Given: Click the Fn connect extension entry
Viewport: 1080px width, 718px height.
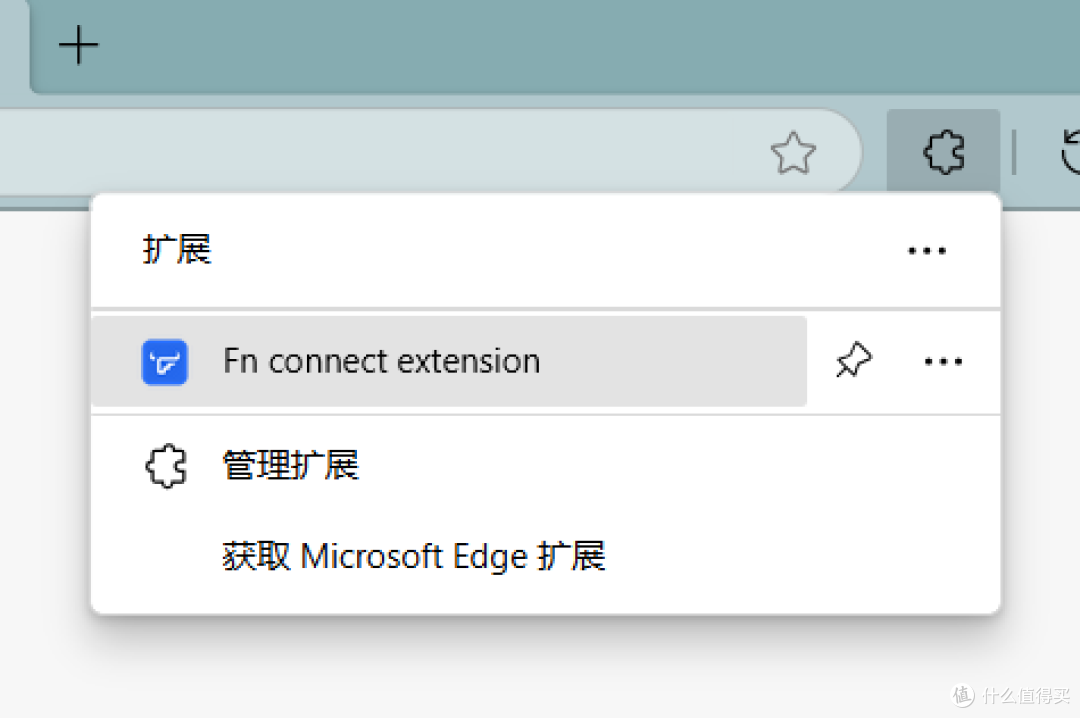Looking at the screenshot, I should pos(381,361).
